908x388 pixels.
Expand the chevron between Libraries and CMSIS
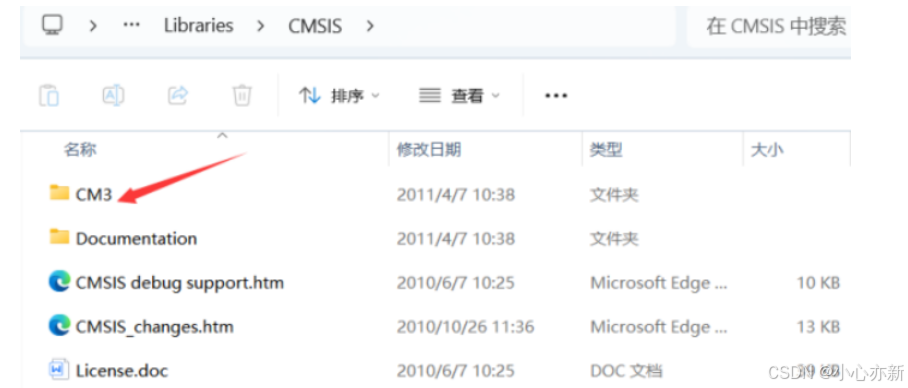261,26
